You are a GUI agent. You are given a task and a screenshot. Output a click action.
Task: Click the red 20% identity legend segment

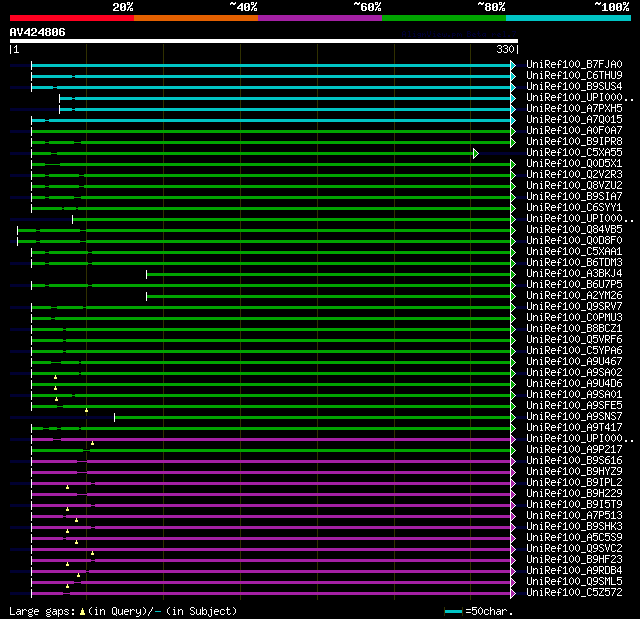pyautogui.click(x=72, y=18)
